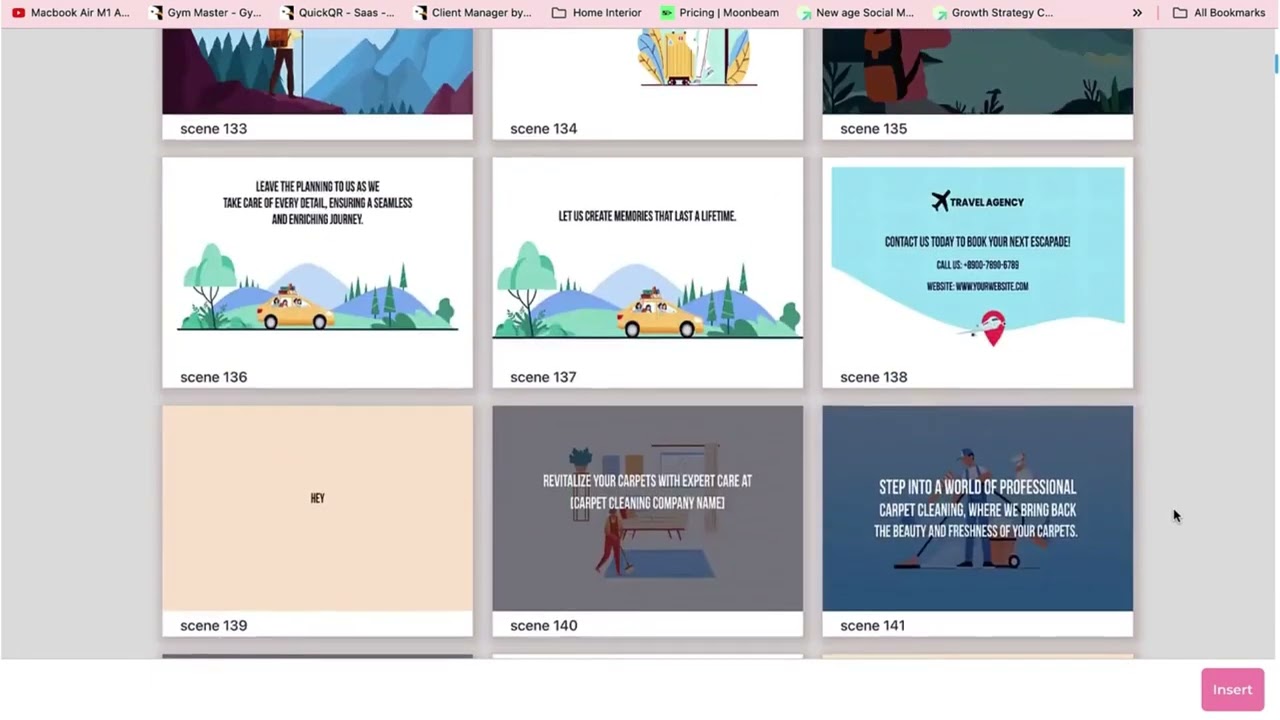The height and width of the screenshot is (720, 1280).
Task: Select the scene 133 hiker thumbnail
Action: click(x=317, y=71)
